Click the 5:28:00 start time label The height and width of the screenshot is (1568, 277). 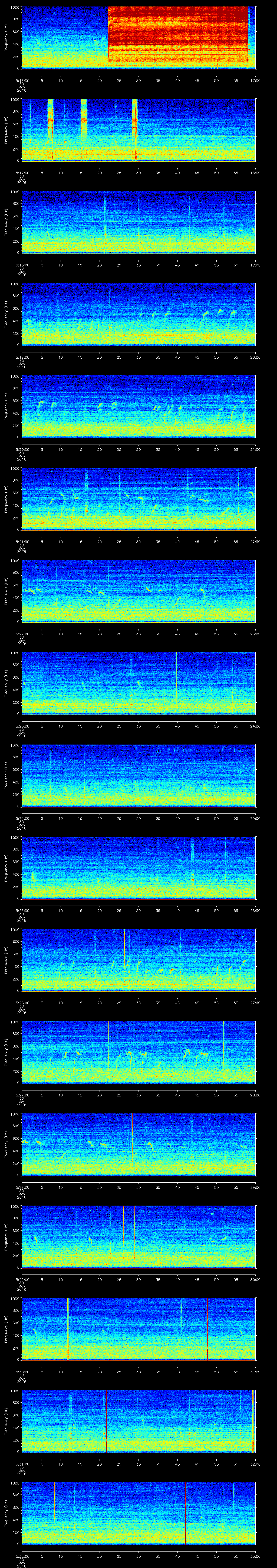tap(22, 1187)
